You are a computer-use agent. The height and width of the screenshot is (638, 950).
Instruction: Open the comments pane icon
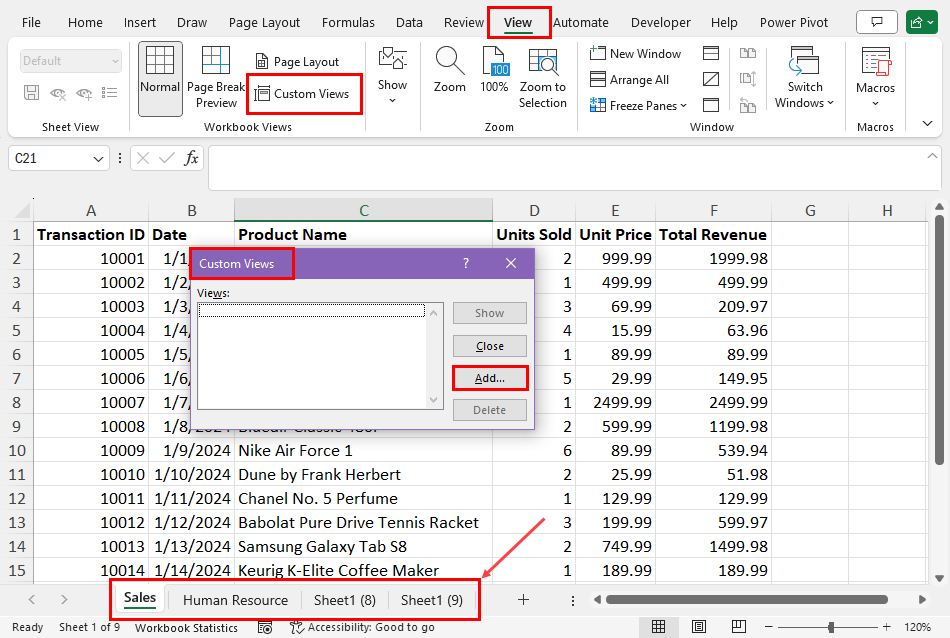pos(877,22)
